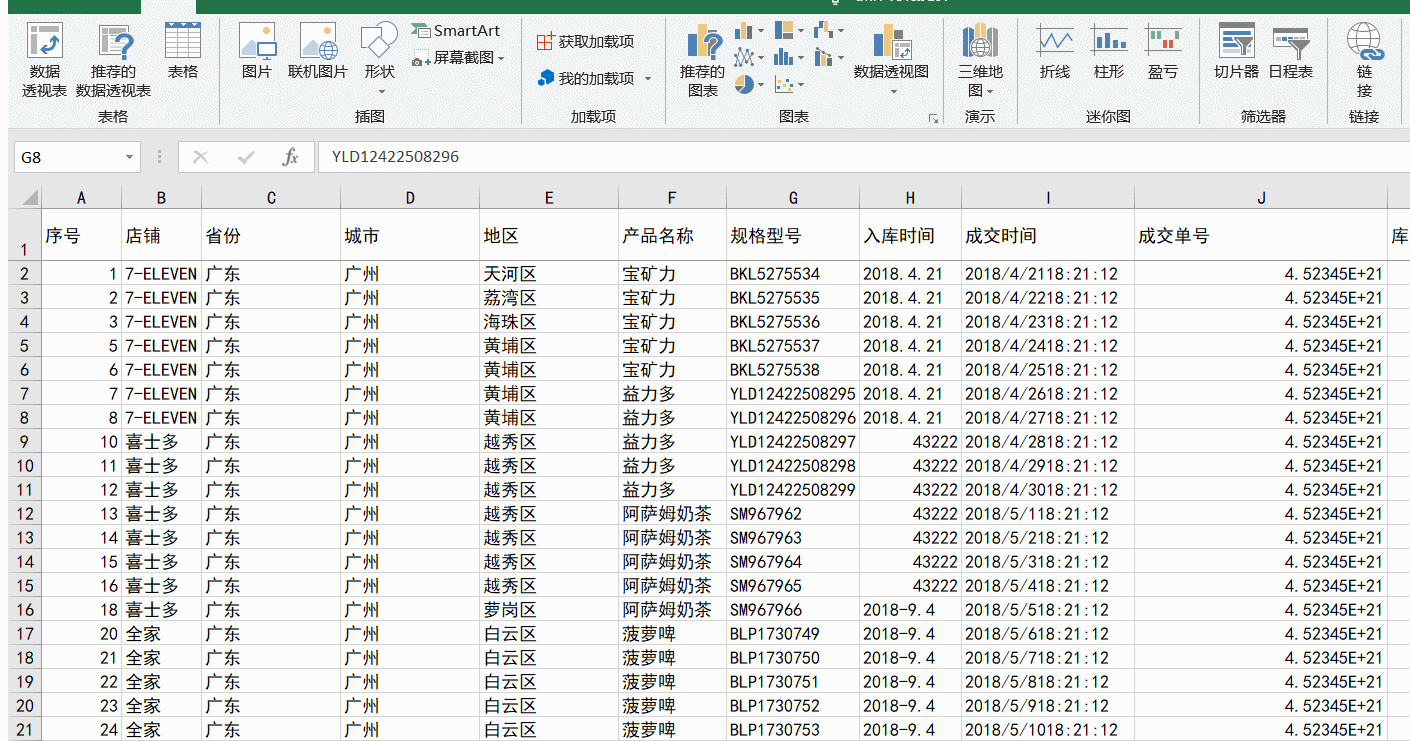This screenshot has width=1410, height=741.
Task: Select cell BKL5275534
Action: click(793, 274)
